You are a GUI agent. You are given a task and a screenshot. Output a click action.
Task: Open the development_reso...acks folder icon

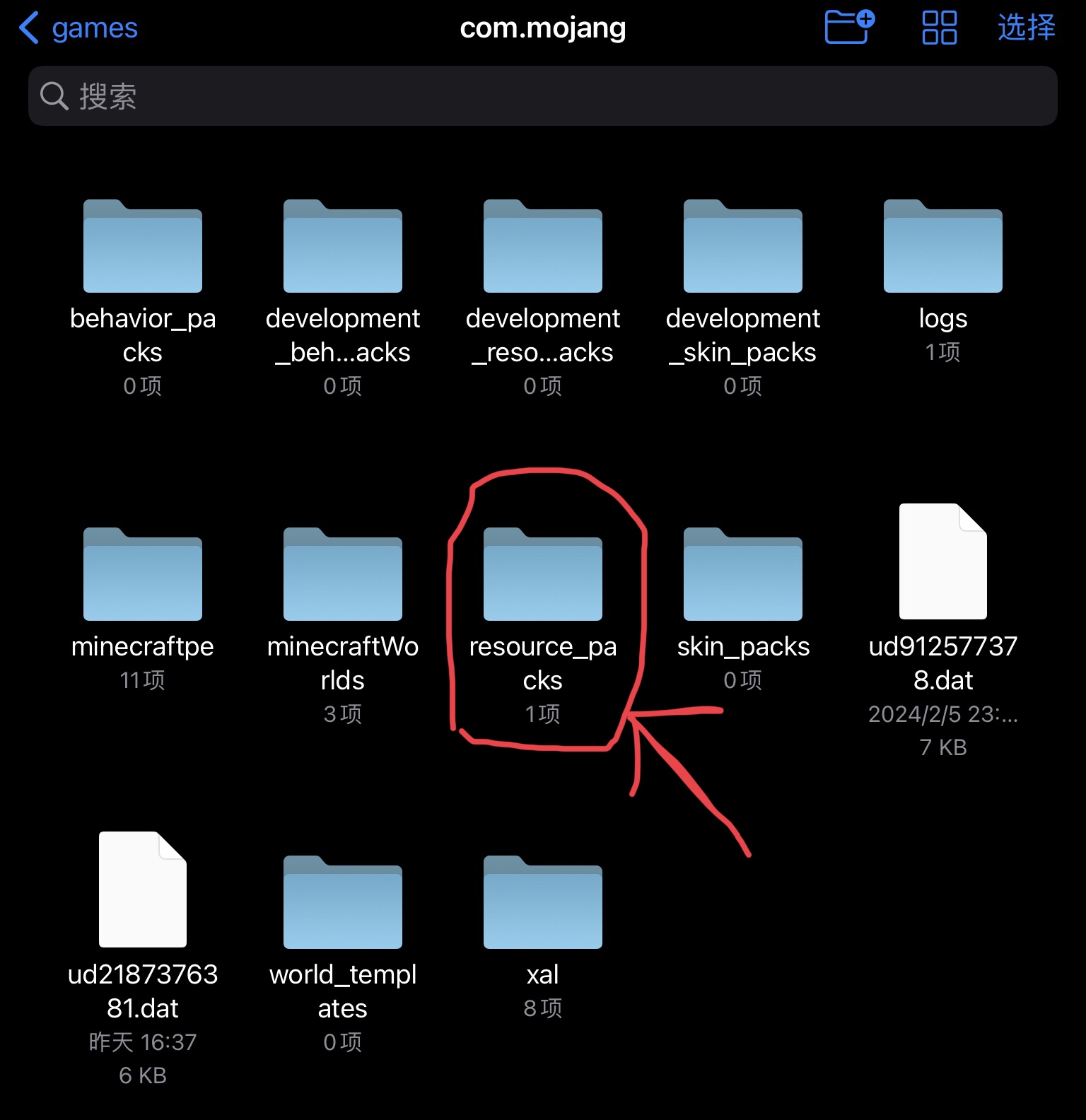pyautogui.click(x=543, y=246)
